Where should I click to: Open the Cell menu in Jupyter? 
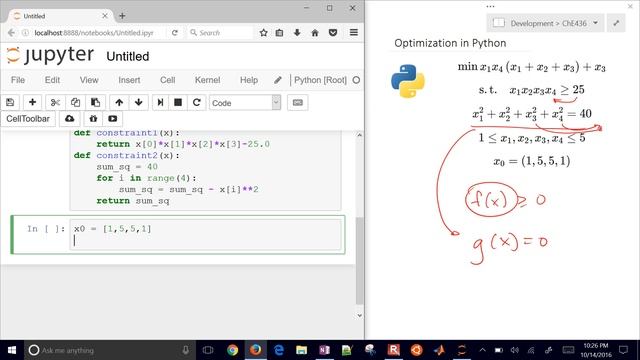(x=167, y=80)
